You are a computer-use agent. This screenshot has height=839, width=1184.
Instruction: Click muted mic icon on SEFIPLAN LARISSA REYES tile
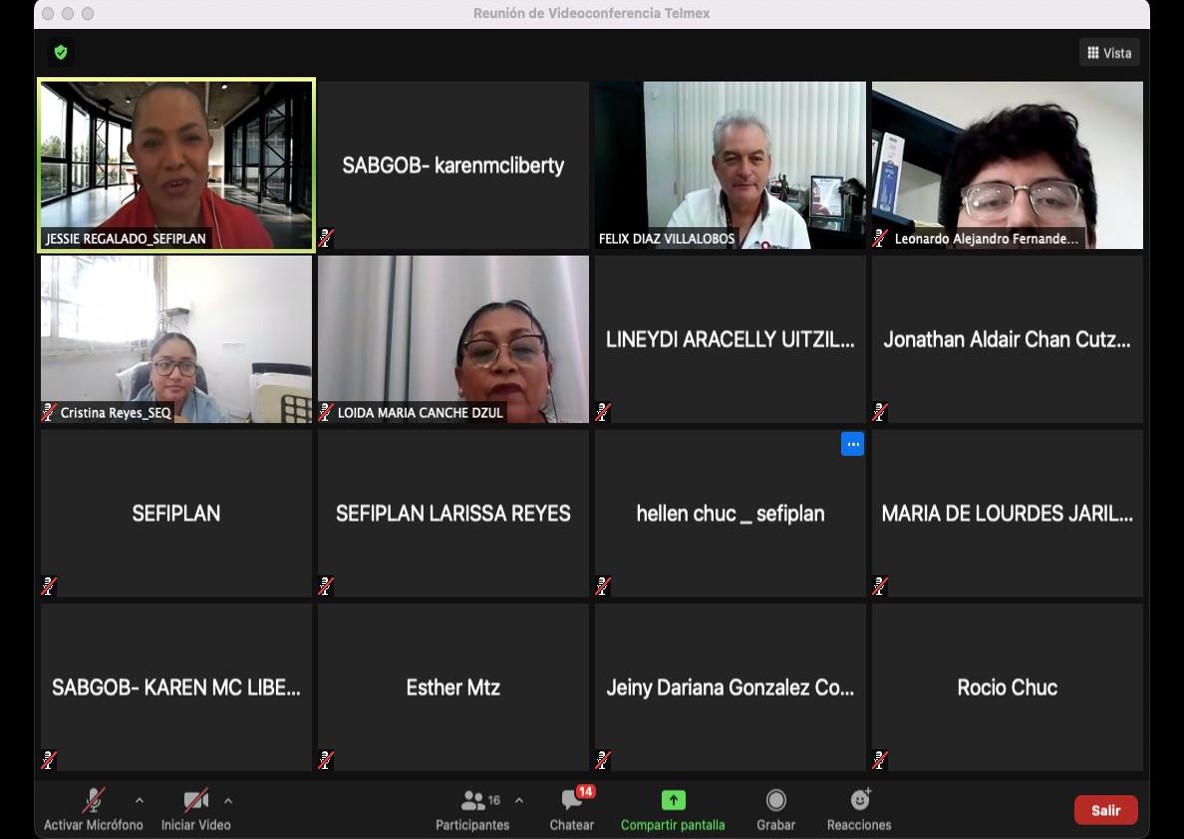(326, 586)
